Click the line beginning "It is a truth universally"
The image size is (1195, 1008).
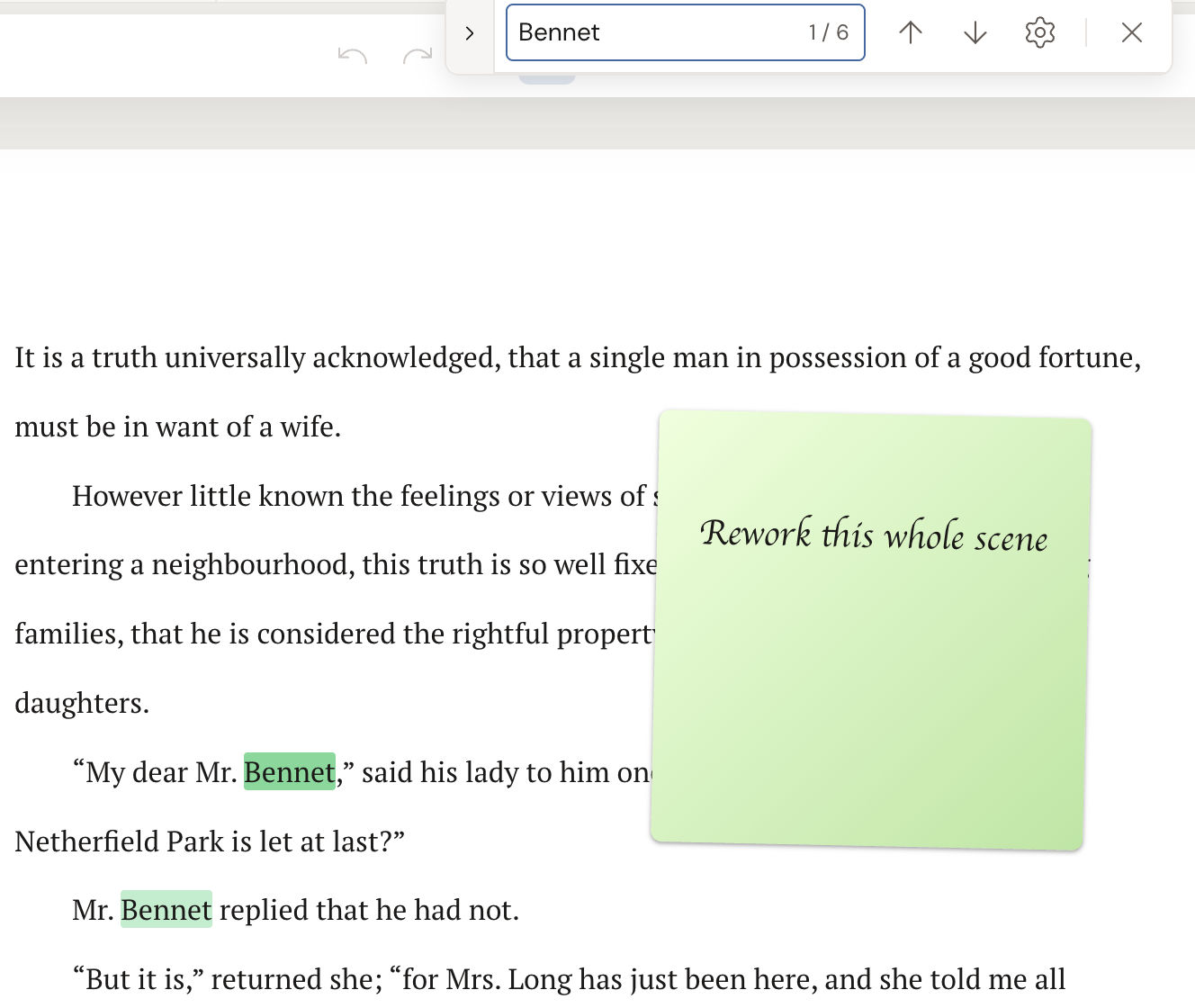point(578,358)
